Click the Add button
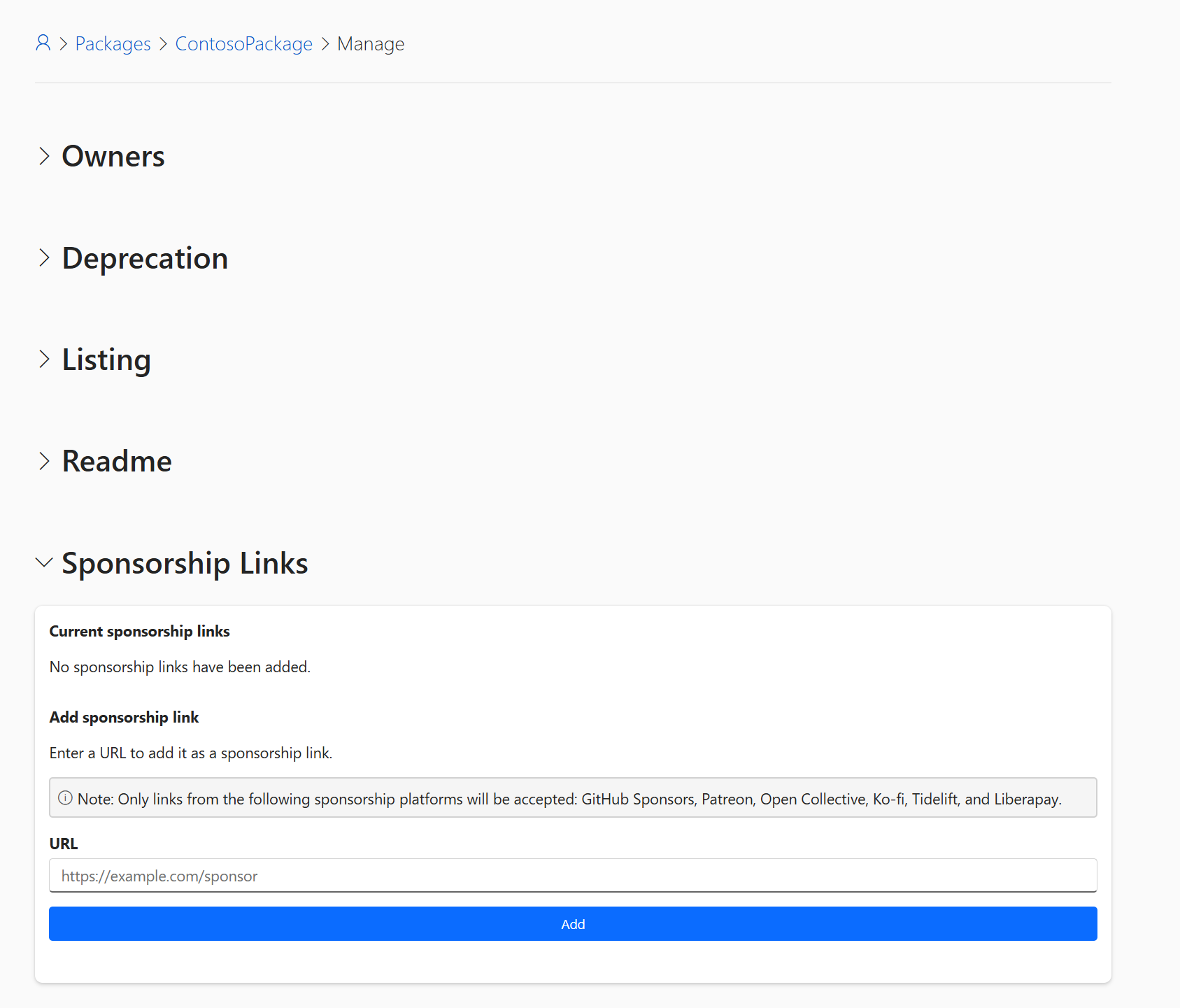1180x1008 pixels. [x=572, y=923]
